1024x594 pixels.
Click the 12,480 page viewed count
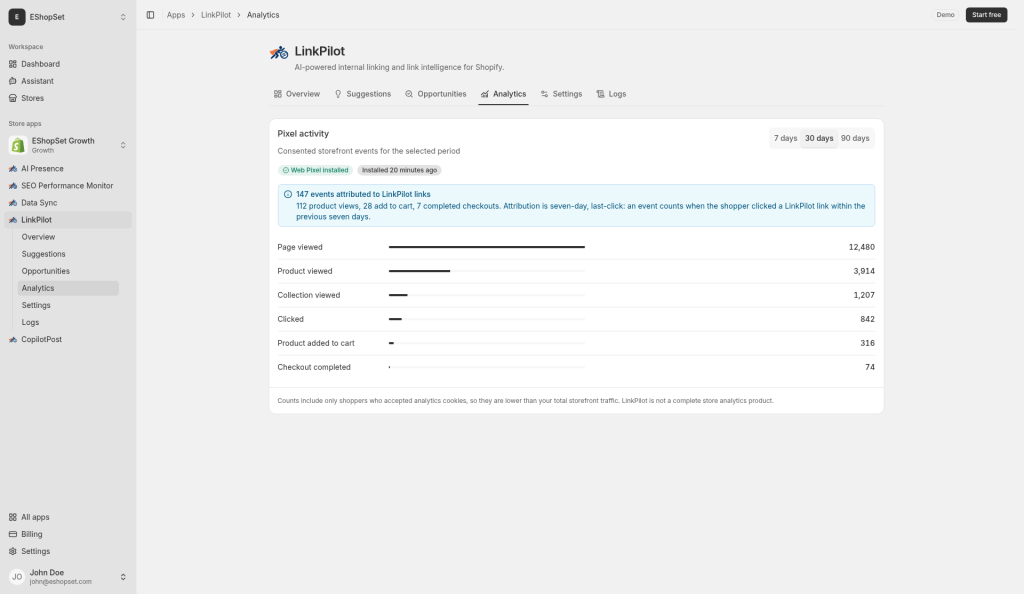point(861,247)
